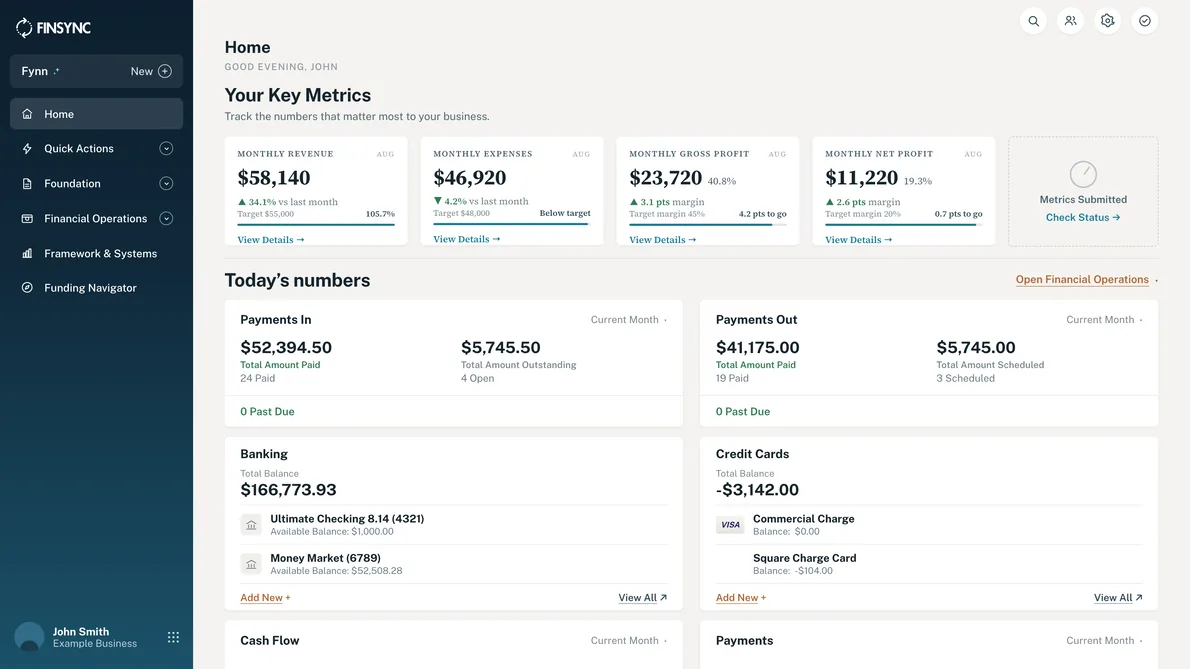Click the Quick Actions lightning icon
Image resolution: width=1190 pixels, height=669 pixels.
27,149
